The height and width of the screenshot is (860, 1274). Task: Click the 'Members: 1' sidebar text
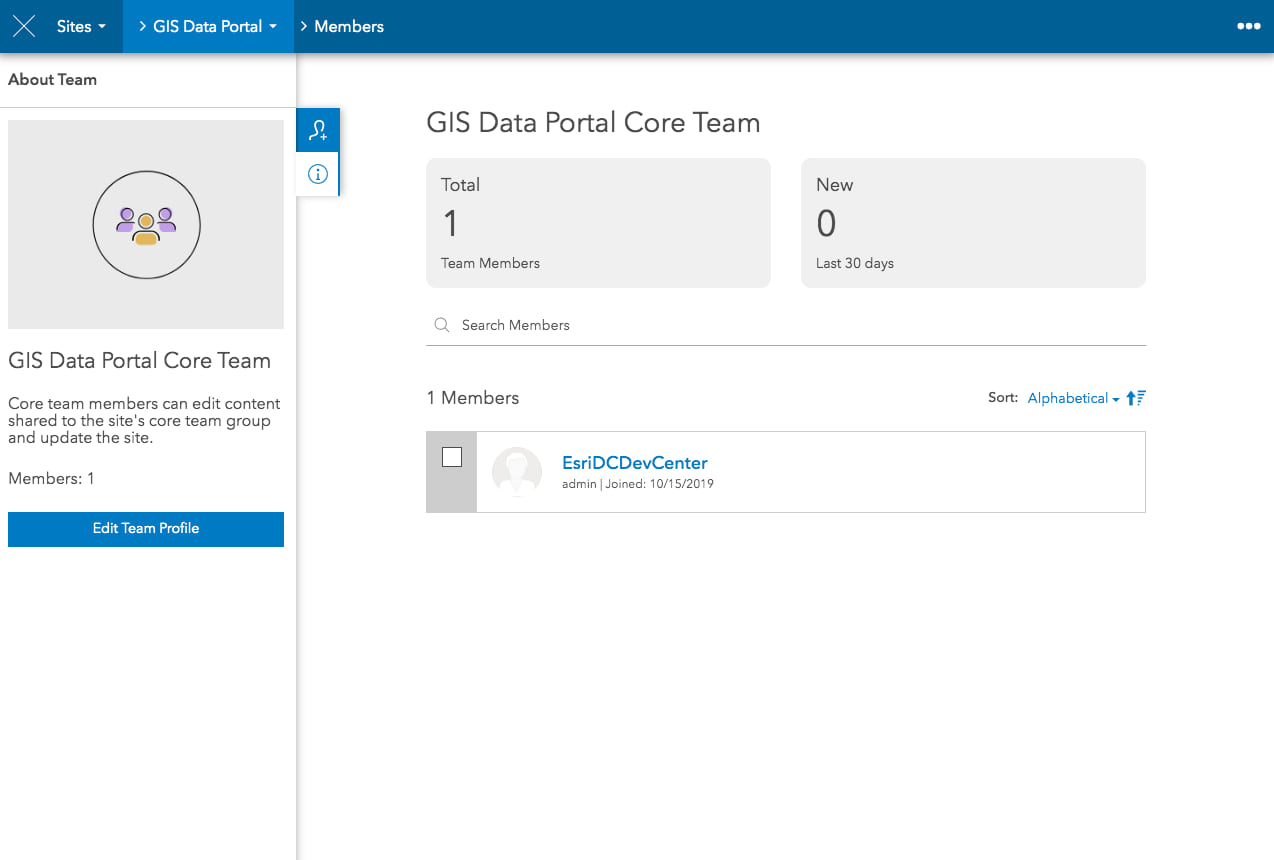pos(51,479)
